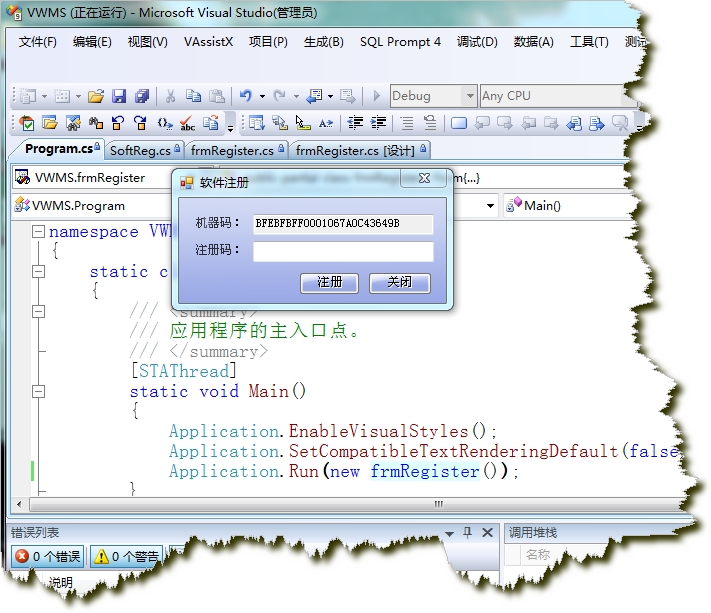
Task: Open the SQL Prompt 4 menu
Action: [400, 42]
